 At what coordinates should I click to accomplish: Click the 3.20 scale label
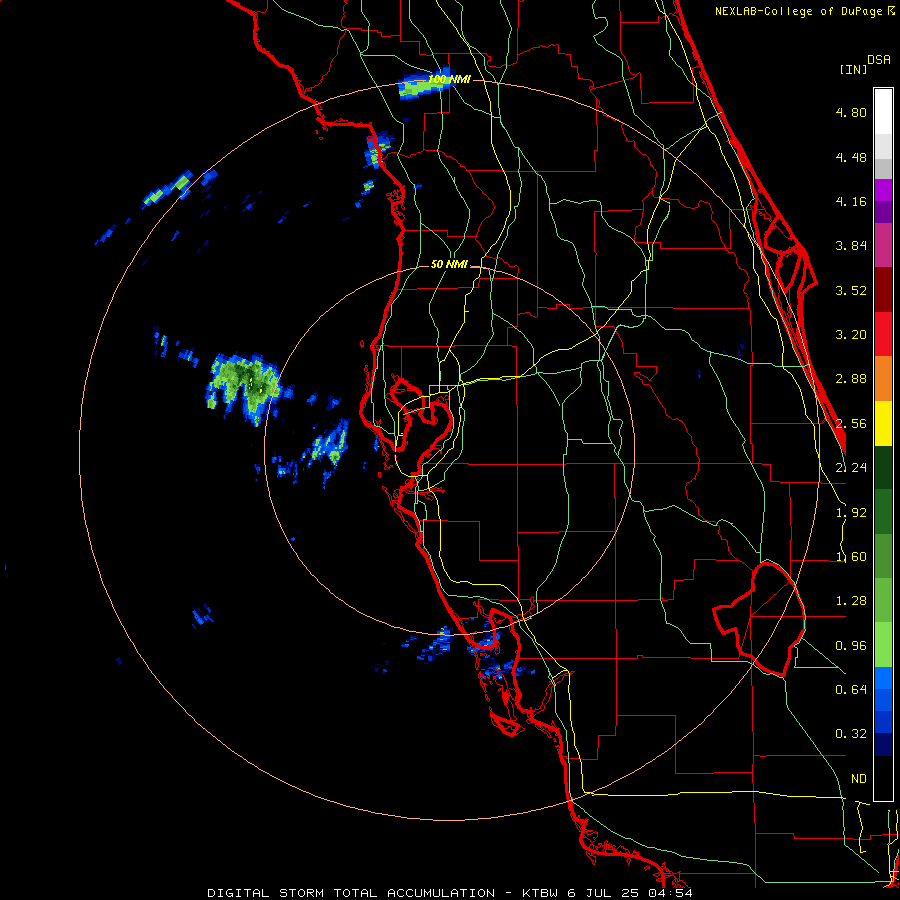pos(851,335)
